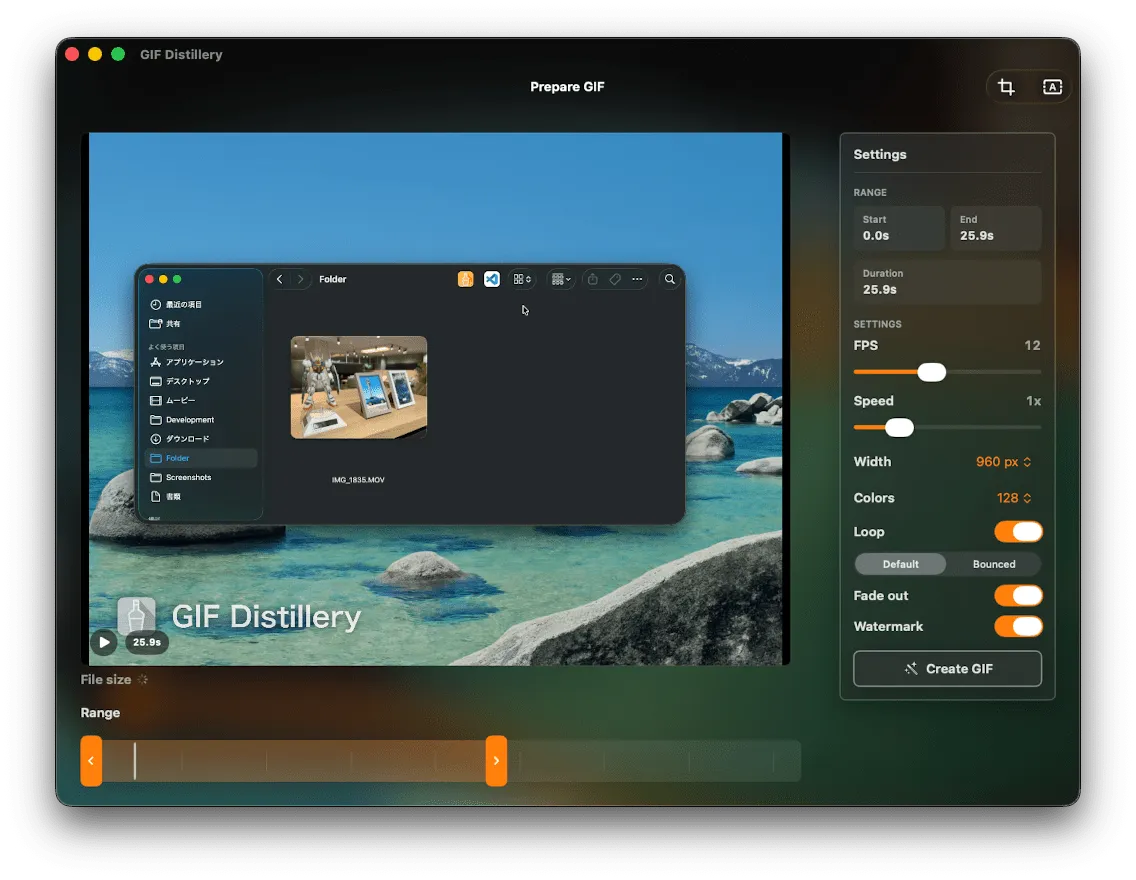Select 共有 in Finder sidebar

(201, 324)
